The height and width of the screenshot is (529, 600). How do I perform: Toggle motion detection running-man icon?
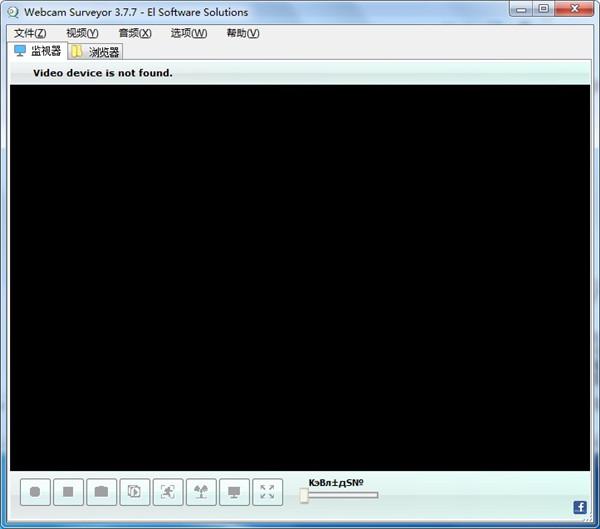168,492
